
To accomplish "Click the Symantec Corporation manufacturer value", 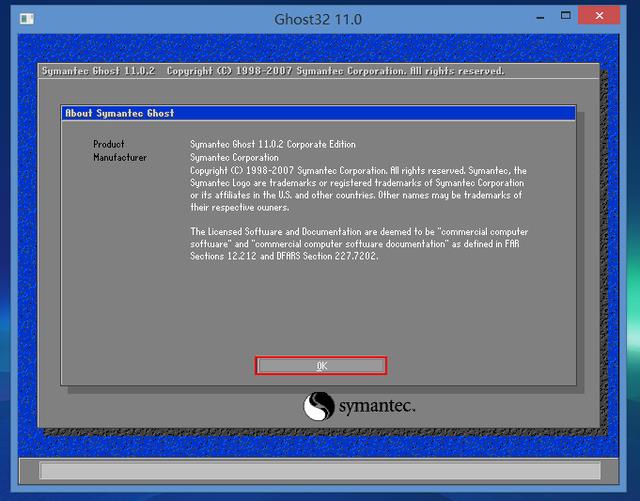I will (234, 157).
